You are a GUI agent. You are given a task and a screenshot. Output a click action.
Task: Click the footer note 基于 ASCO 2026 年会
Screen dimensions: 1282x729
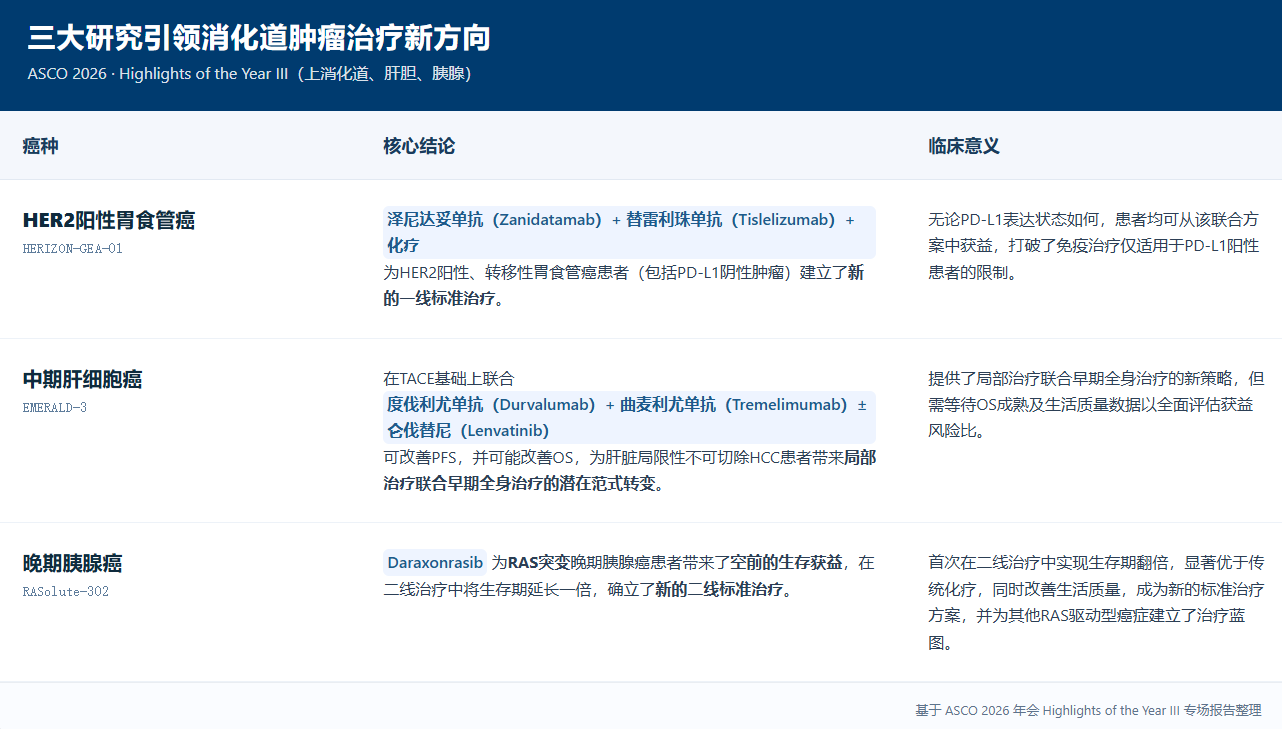(x=1088, y=711)
